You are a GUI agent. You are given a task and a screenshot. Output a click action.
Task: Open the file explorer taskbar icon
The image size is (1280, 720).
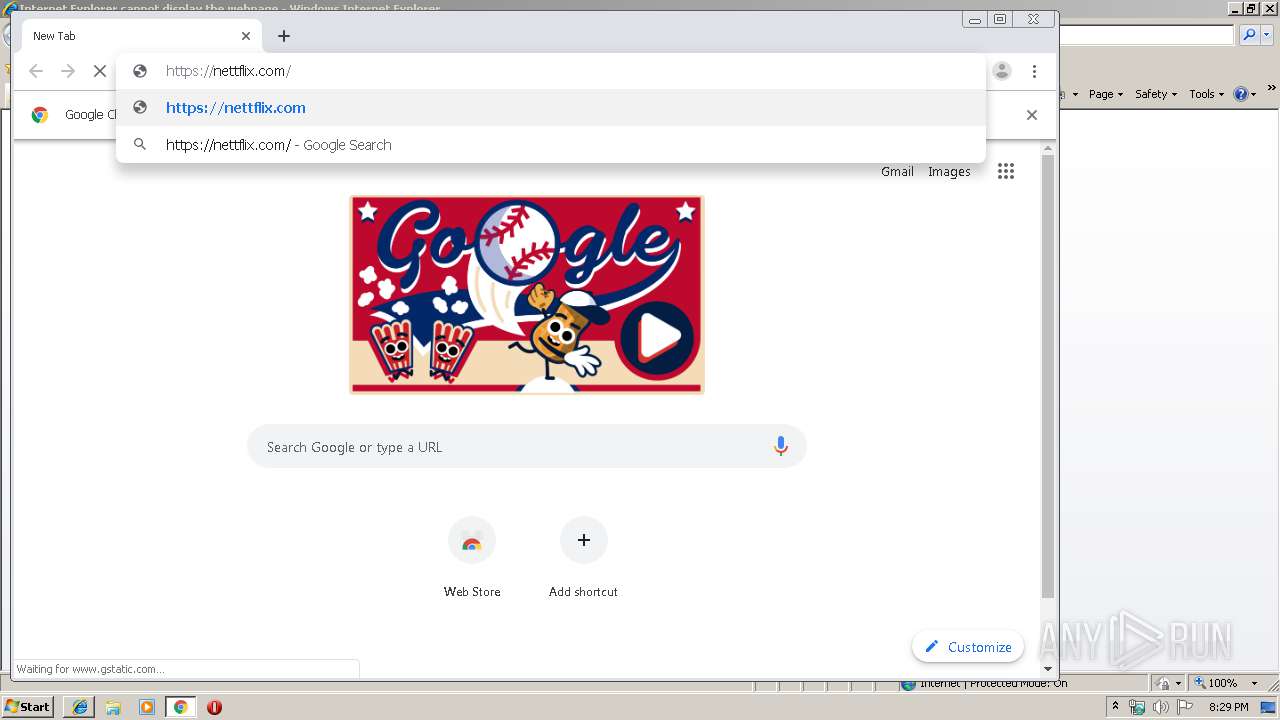[113, 707]
